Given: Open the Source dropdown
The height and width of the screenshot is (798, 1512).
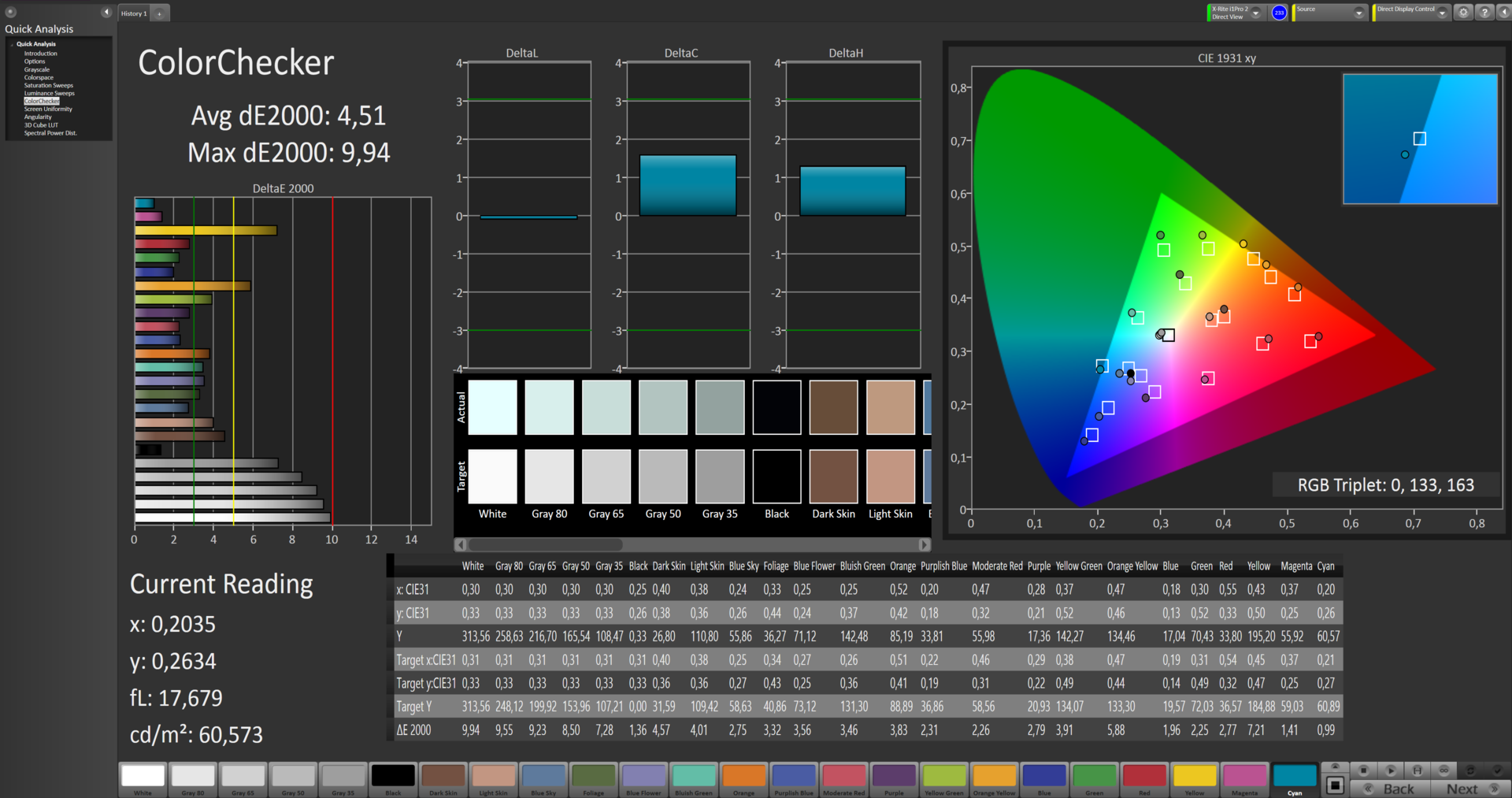Looking at the screenshot, I should [x=1358, y=13].
